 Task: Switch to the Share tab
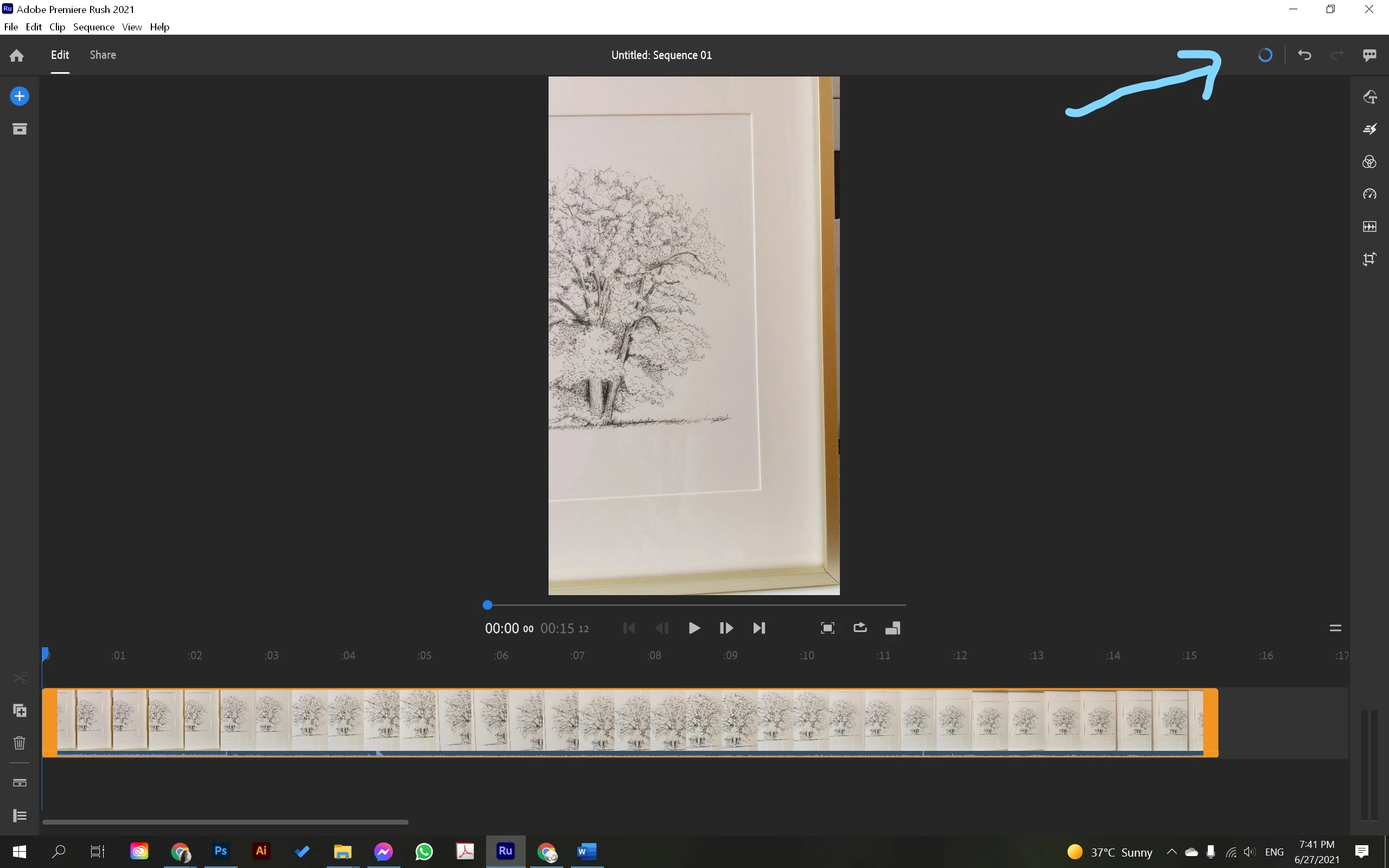coord(103,55)
